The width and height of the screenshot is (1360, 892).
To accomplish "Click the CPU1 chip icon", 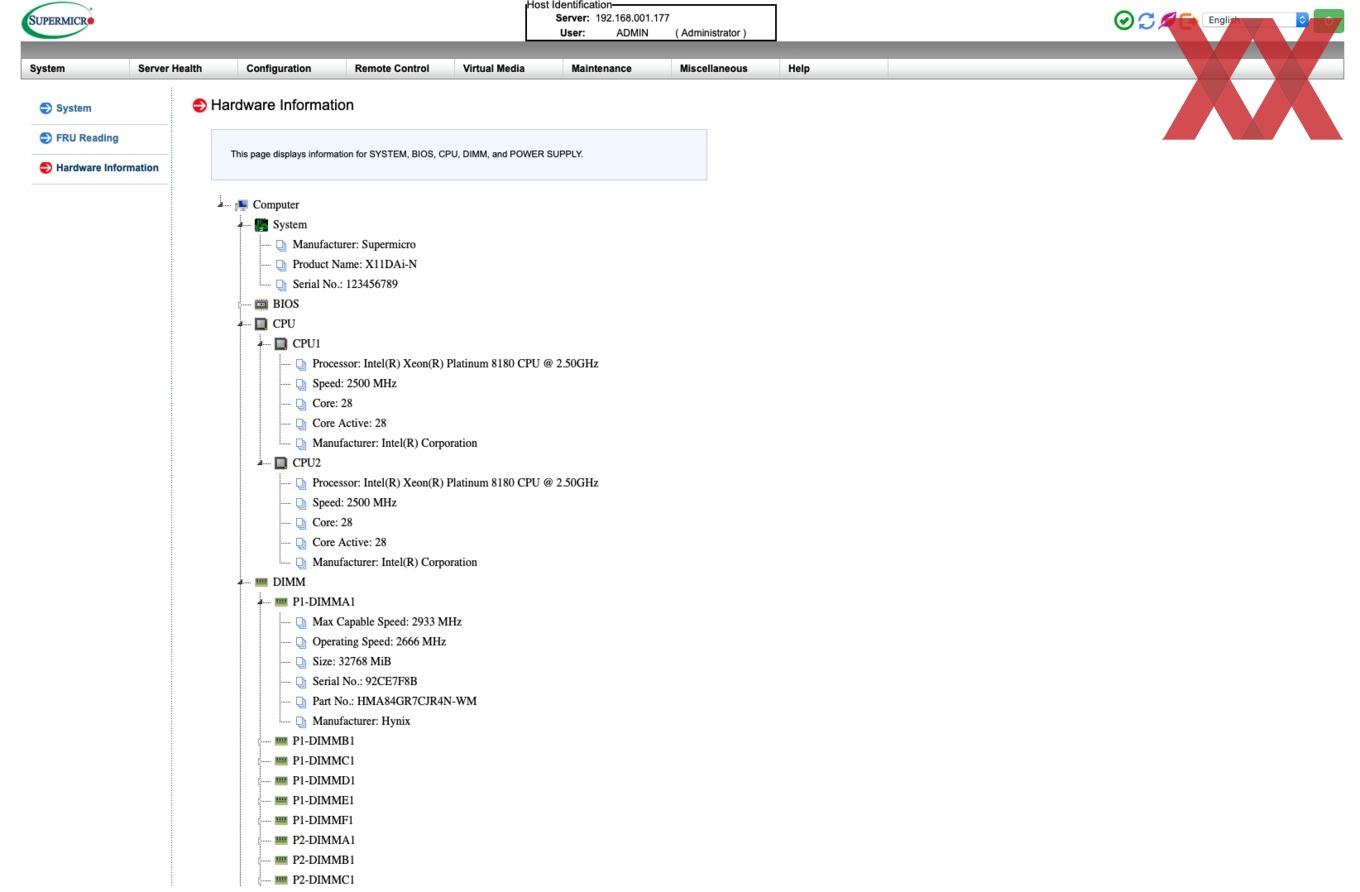I will tap(281, 344).
